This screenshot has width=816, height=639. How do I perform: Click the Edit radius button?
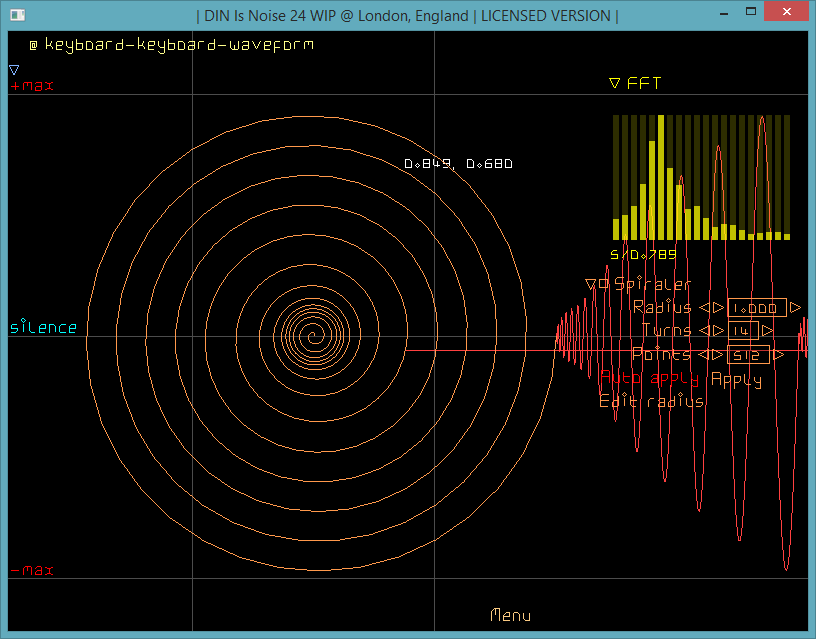tap(651, 402)
